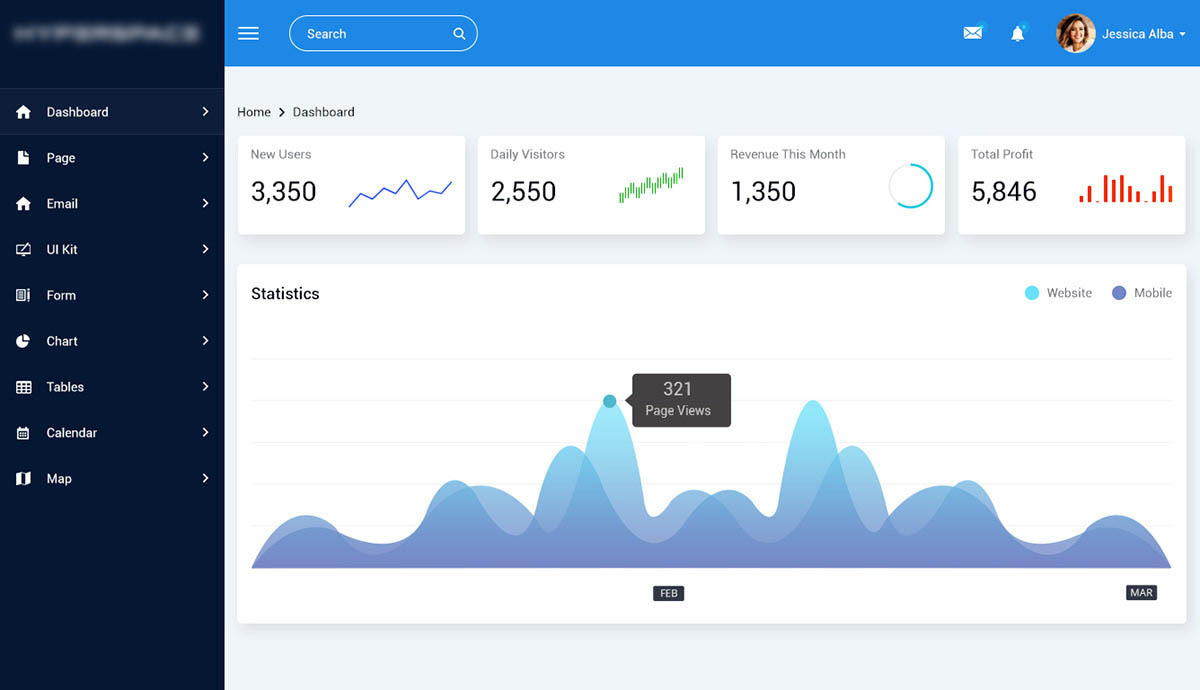Click the Map icon in sidebar
The width and height of the screenshot is (1200, 690).
pos(24,479)
